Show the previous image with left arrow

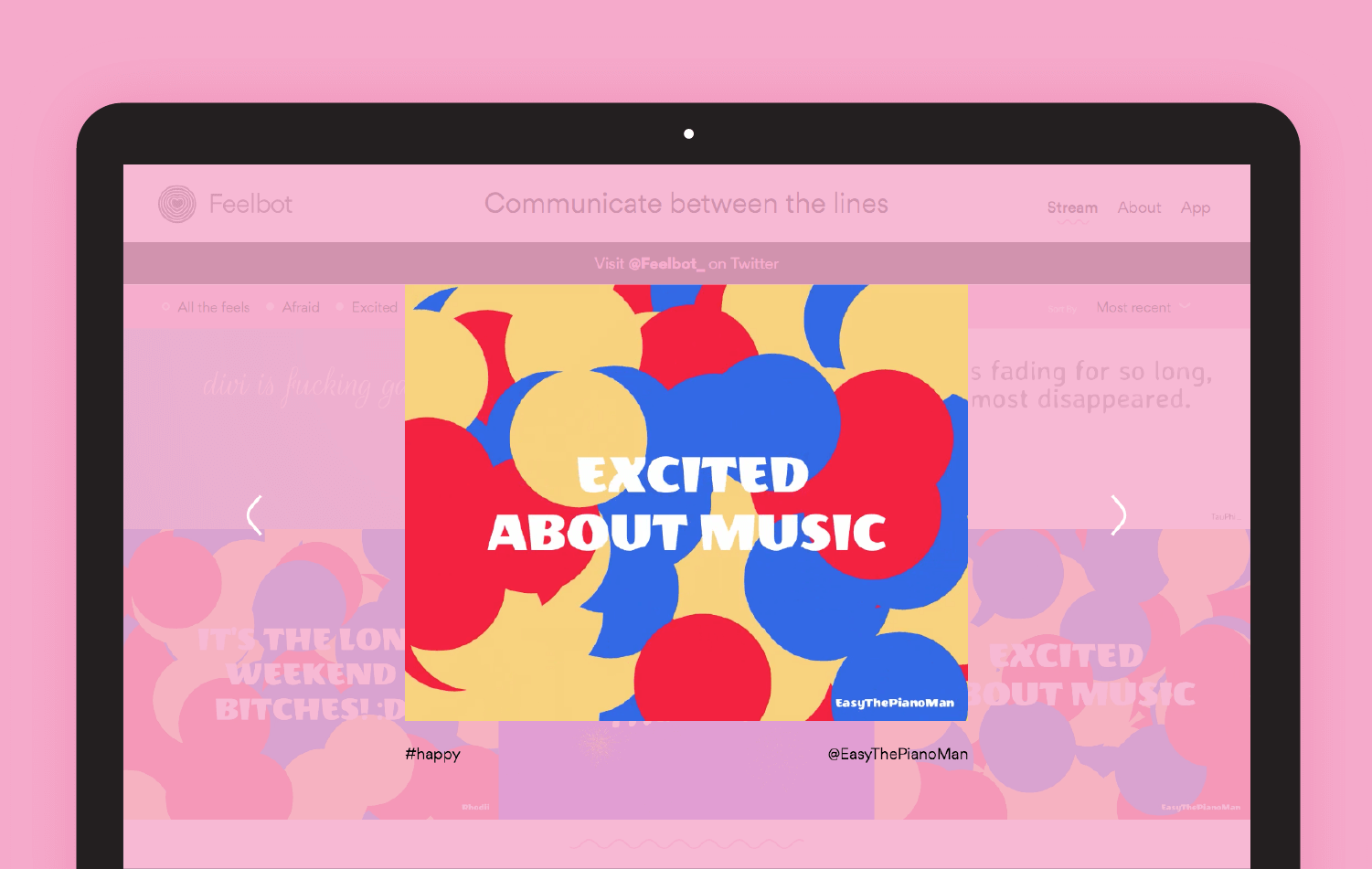(255, 515)
